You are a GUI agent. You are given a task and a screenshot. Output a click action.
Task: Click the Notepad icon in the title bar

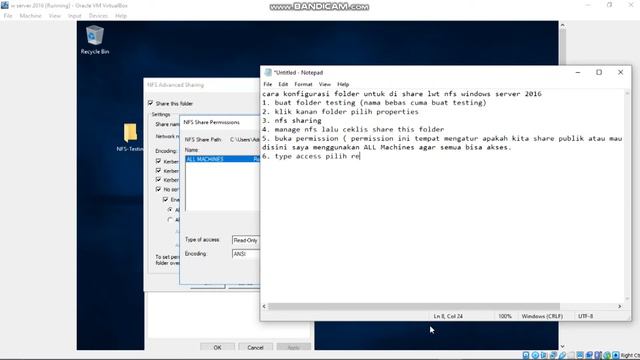pos(268,72)
